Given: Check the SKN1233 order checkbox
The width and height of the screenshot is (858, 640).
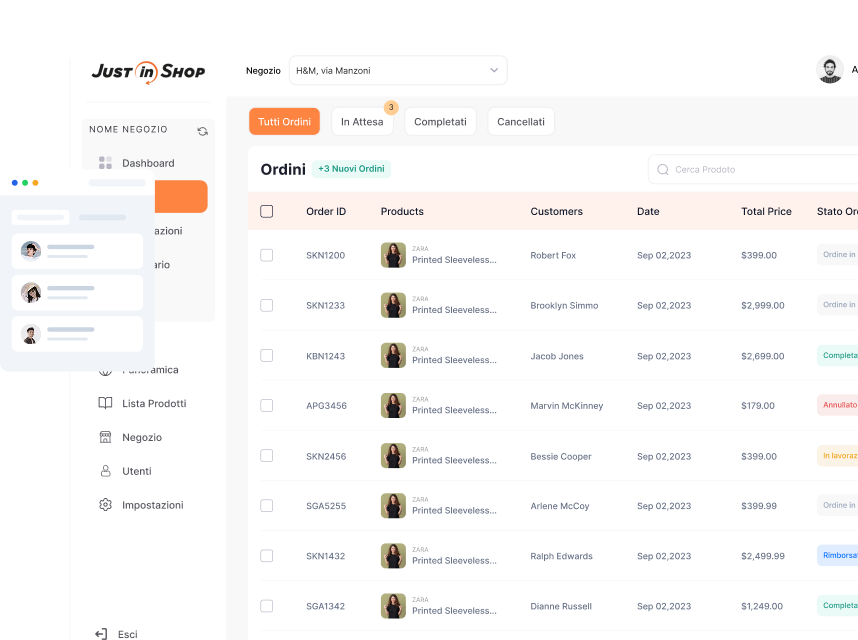Looking at the screenshot, I should coord(266,305).
